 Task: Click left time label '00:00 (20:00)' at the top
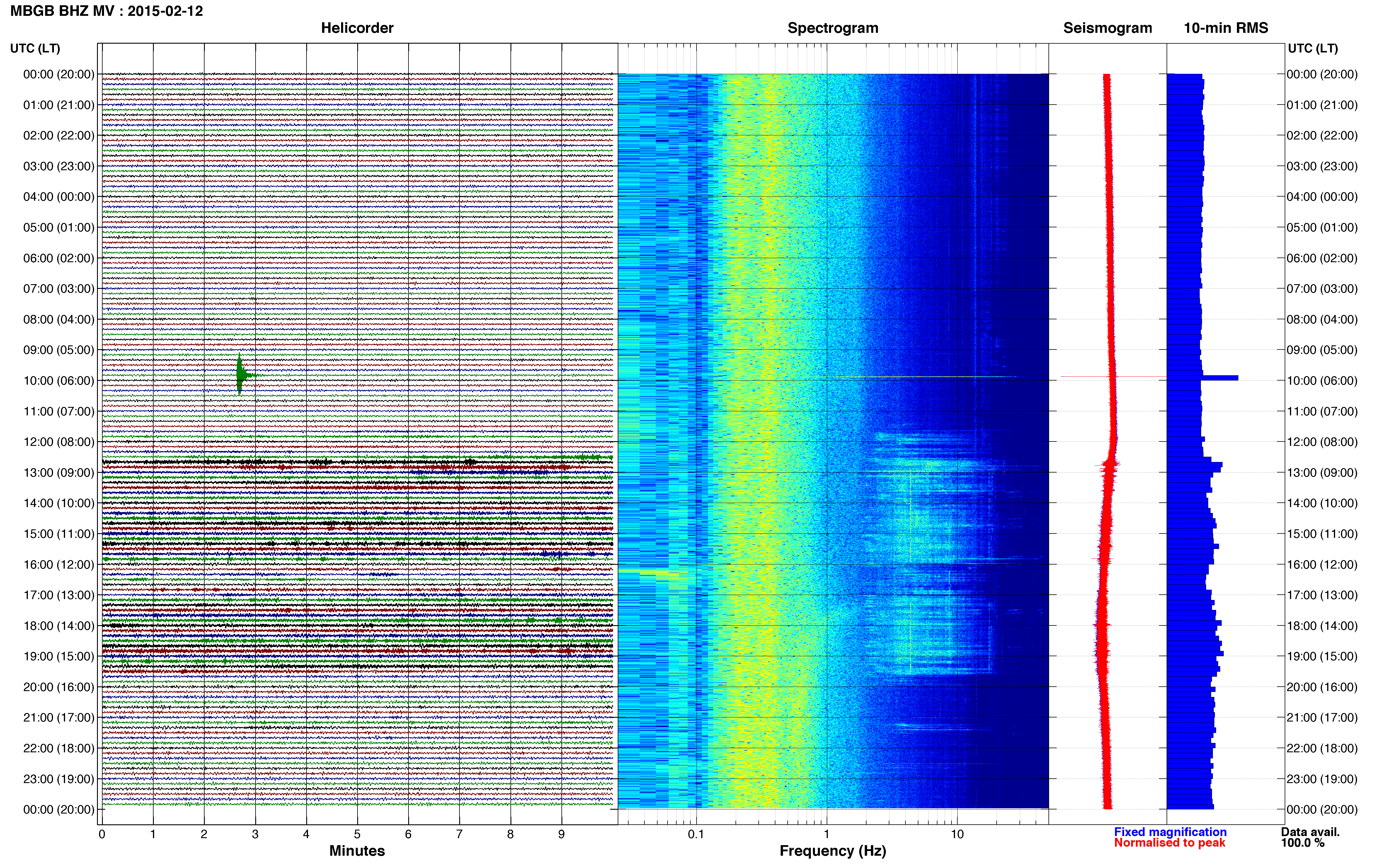[59, 74]
